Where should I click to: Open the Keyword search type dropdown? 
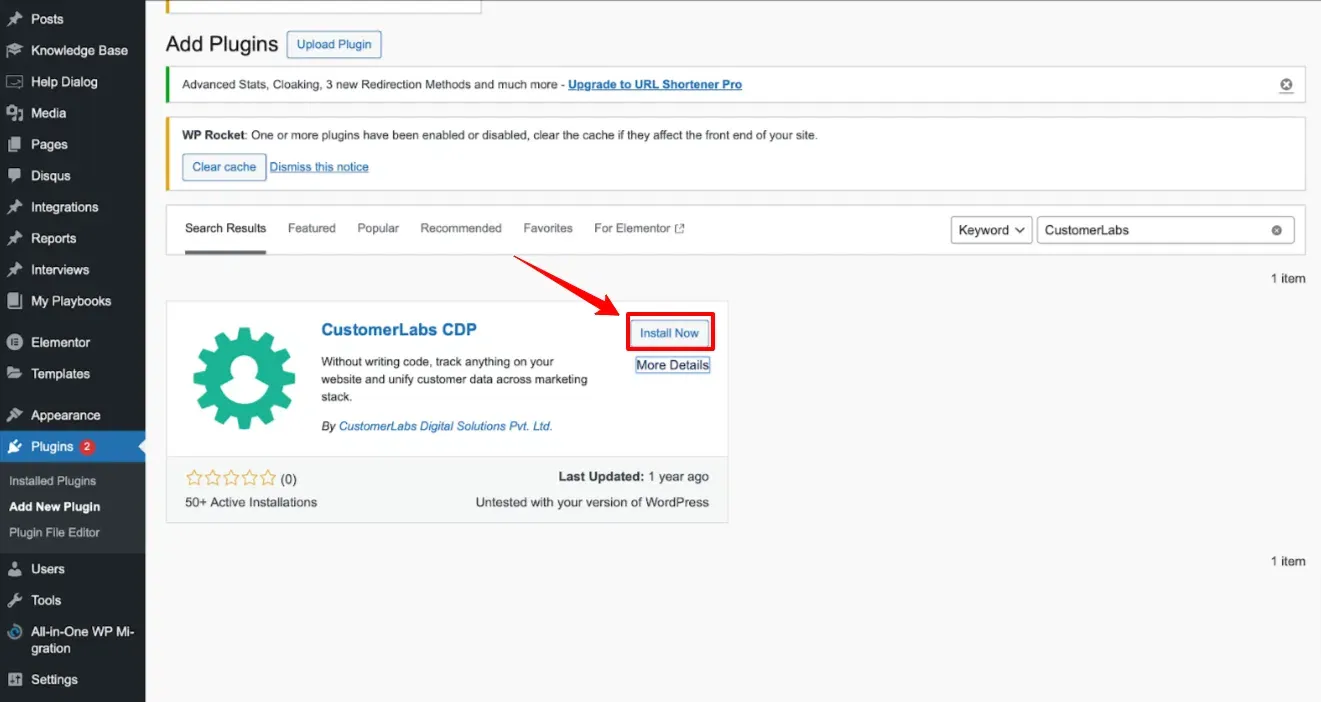coord(991,230)
